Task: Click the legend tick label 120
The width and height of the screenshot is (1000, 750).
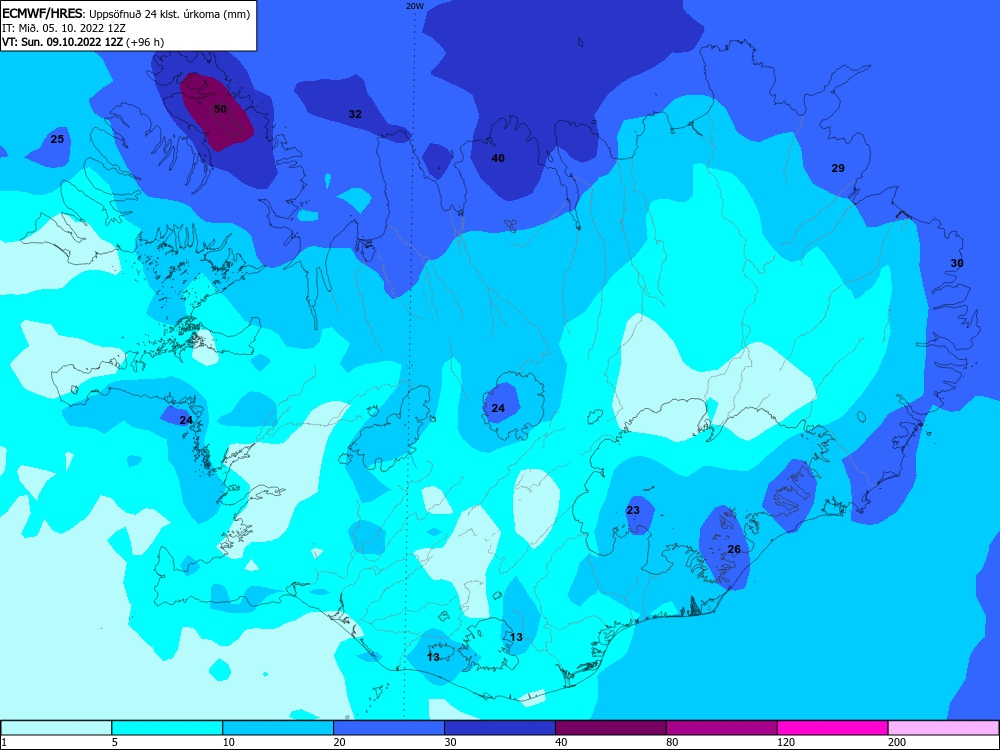Action: tap(786, 742)
